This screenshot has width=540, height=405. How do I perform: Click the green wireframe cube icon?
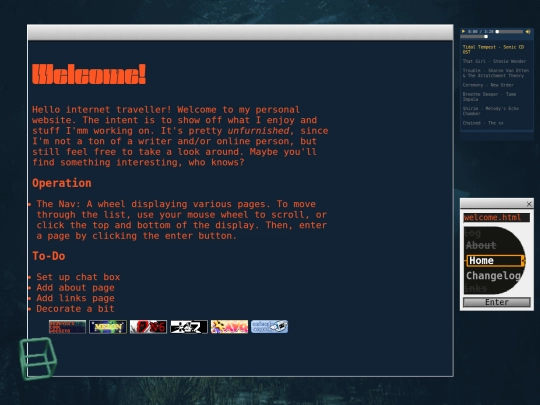click(x=38, y=358)
